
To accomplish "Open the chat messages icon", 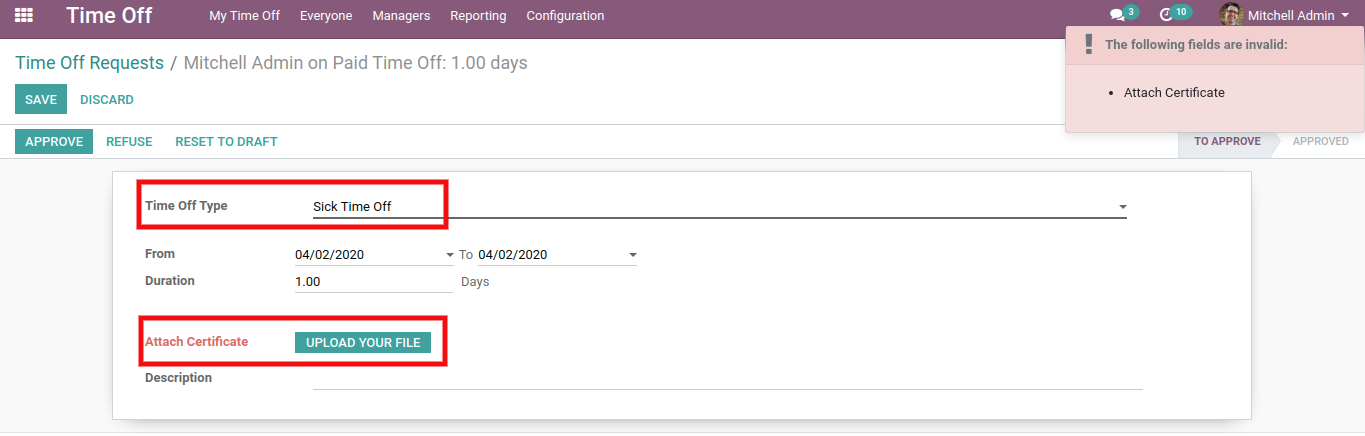I will pos(1117,16).
